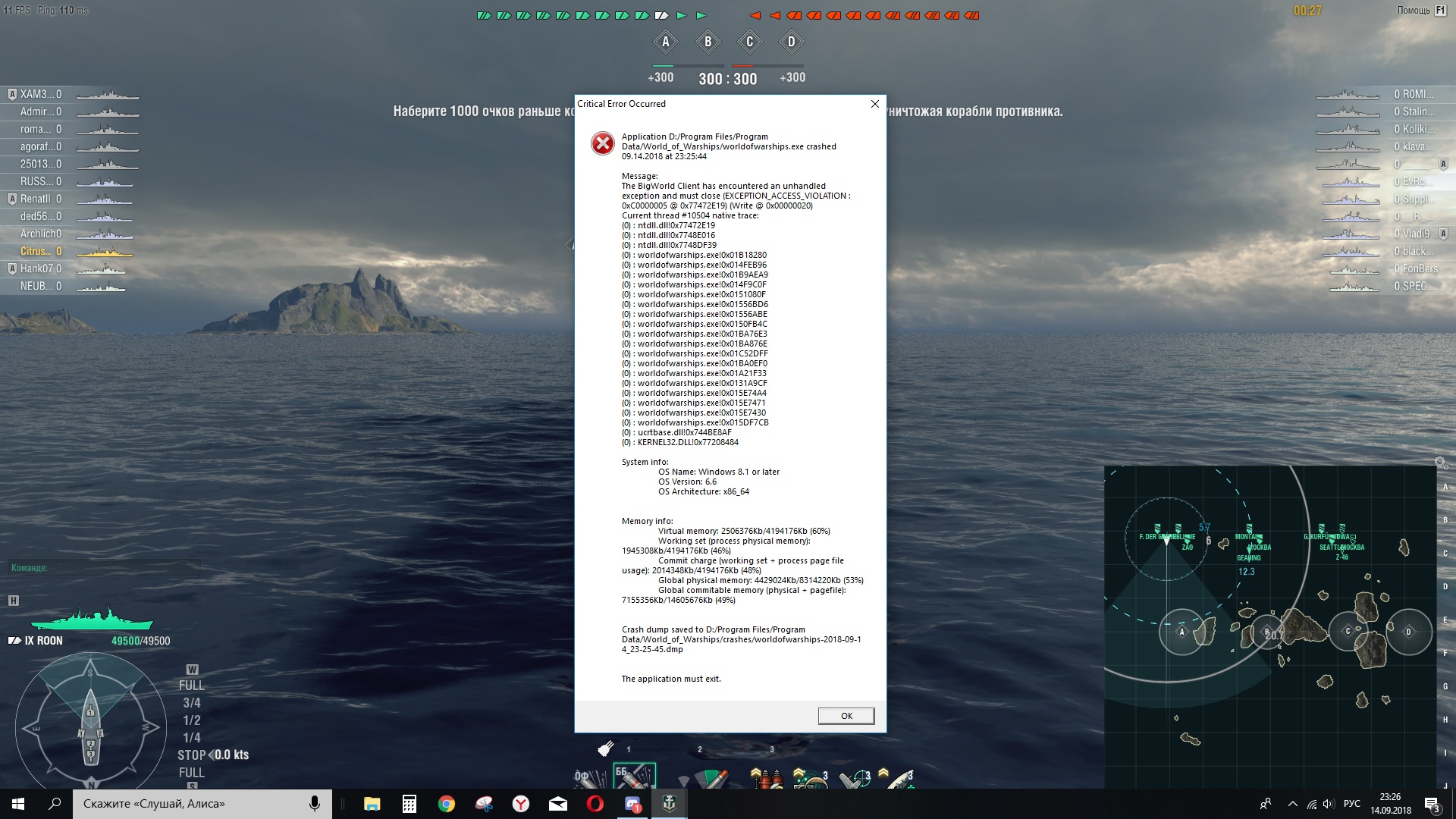Click the Alice microphone icon

click(x=314, y=804)
